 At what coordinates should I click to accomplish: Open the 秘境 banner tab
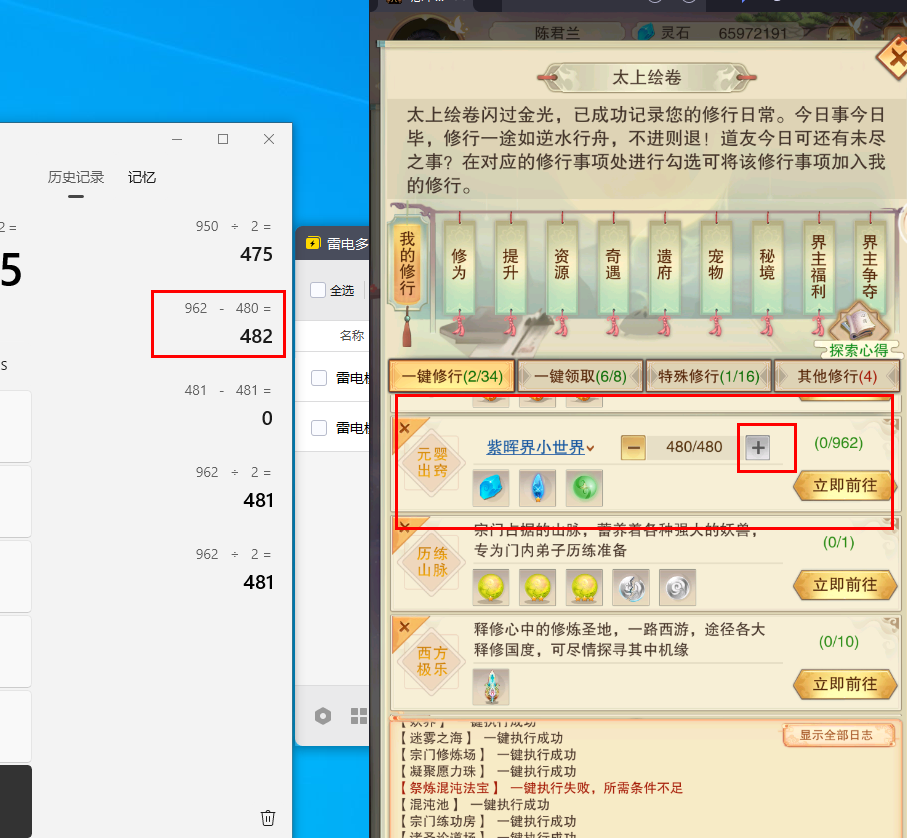767,267
